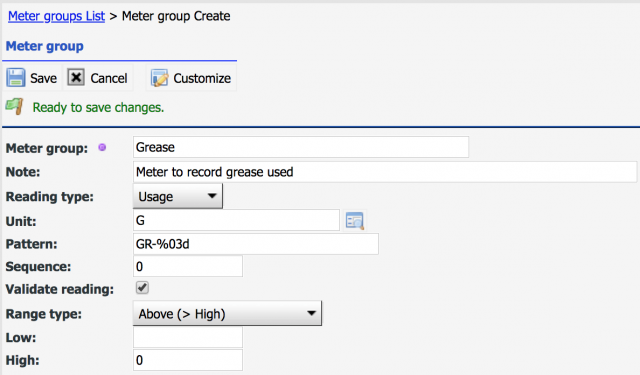Click the empty Low value field
This screenshot has width=640, height=375.
(x=188, y=337)
